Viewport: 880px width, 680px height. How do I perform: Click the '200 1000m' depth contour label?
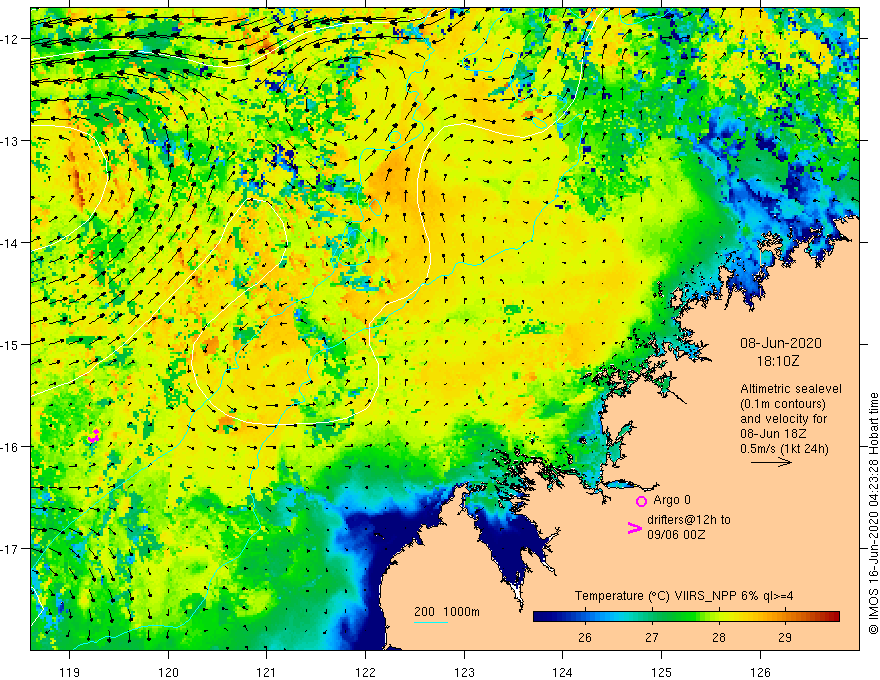tap(447, 612)
